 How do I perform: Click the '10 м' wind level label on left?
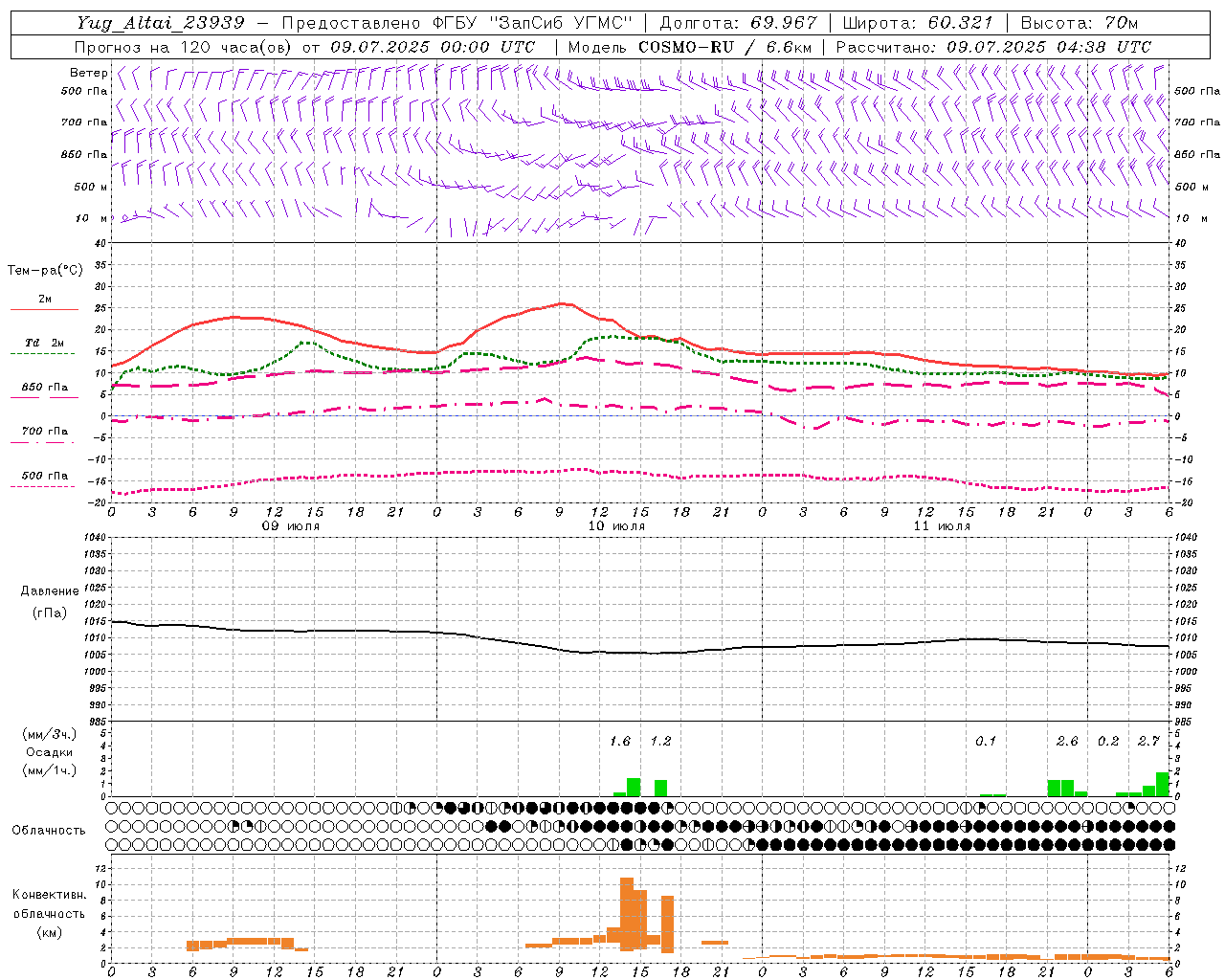tap(92, 219)
